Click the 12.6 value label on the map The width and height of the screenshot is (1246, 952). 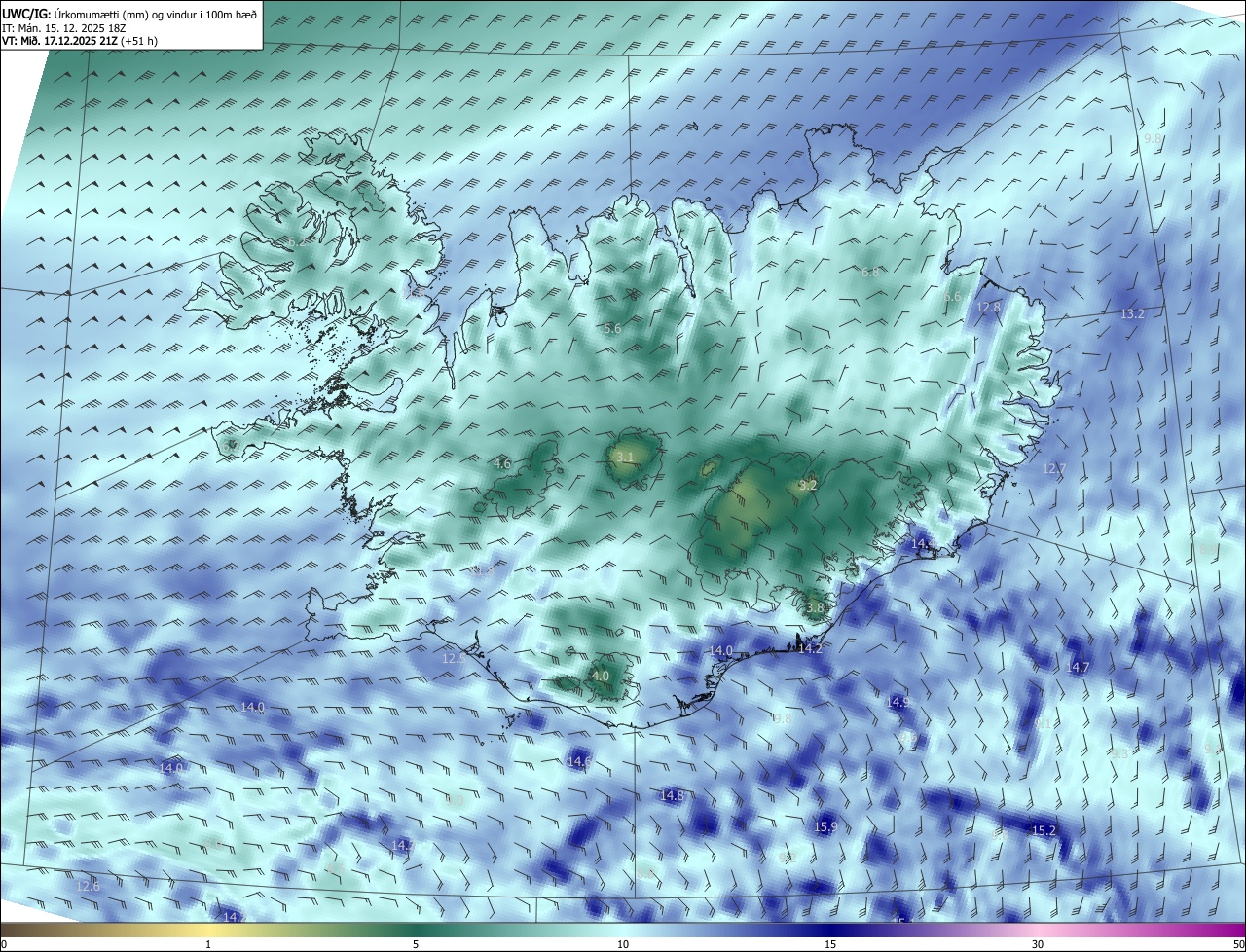(88, 885)
